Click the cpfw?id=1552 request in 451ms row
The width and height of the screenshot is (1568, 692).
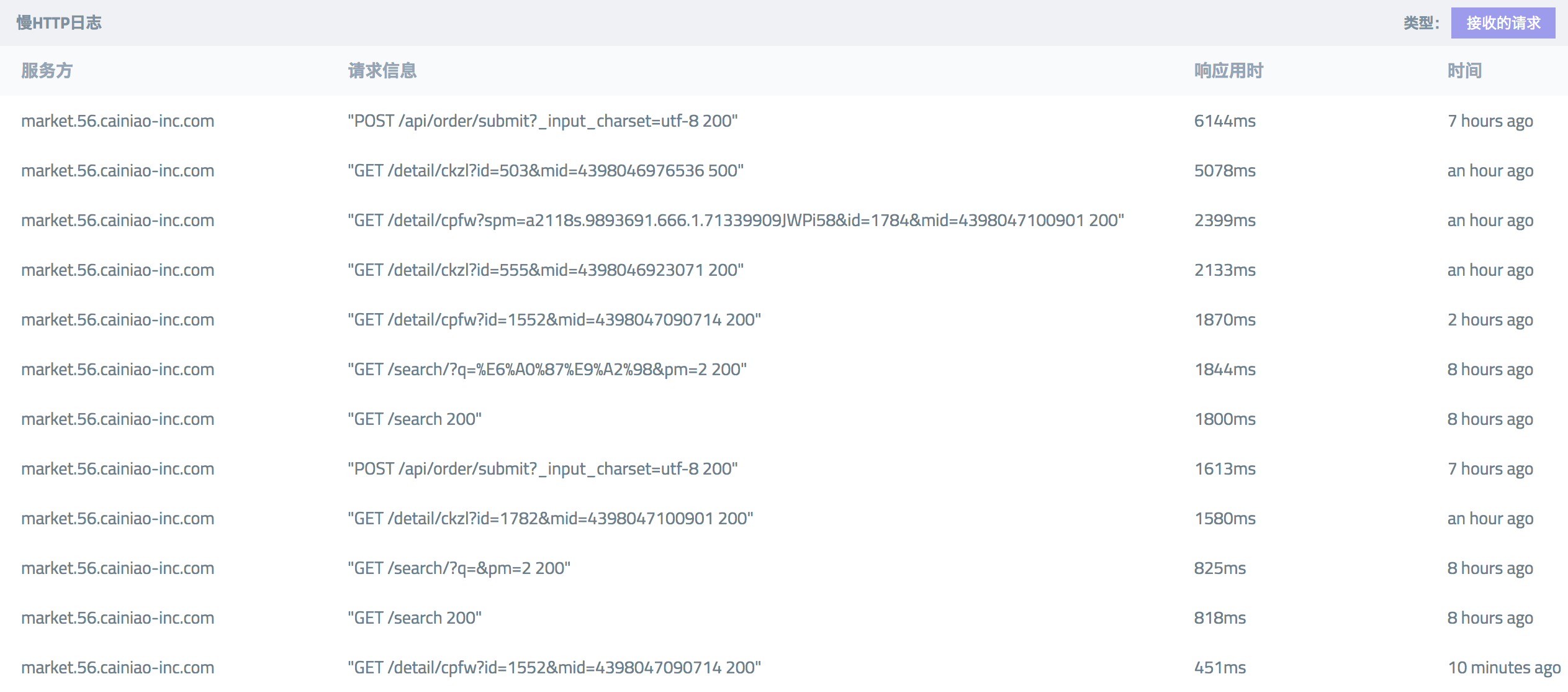click(x=554, y=667)
